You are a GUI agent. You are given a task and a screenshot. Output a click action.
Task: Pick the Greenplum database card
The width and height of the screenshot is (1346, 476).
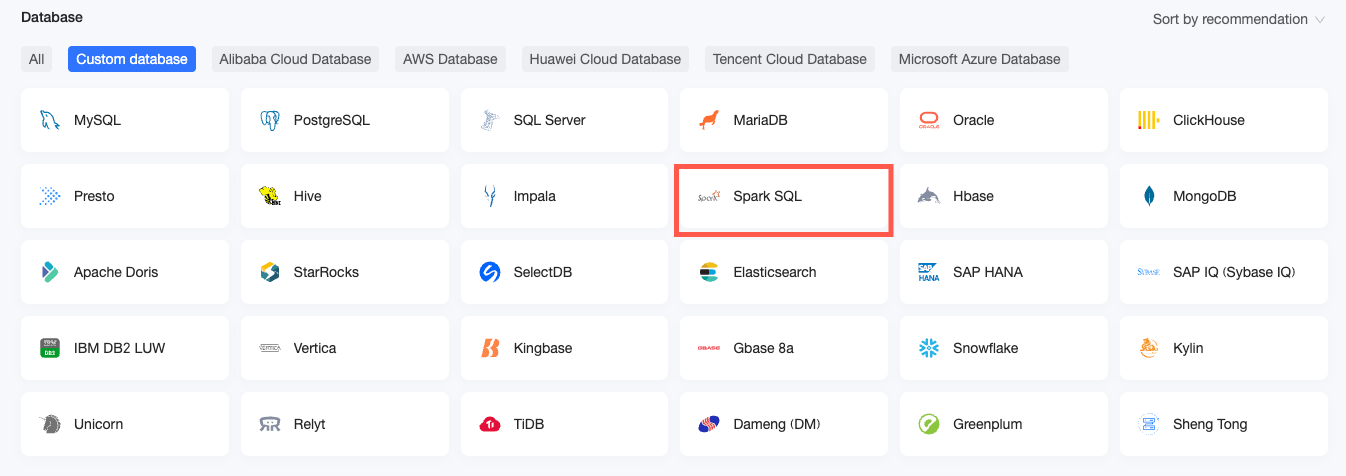pos(1003,424)
